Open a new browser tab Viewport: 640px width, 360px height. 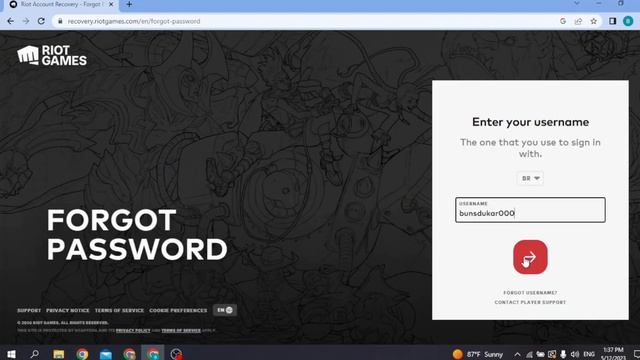129,4
